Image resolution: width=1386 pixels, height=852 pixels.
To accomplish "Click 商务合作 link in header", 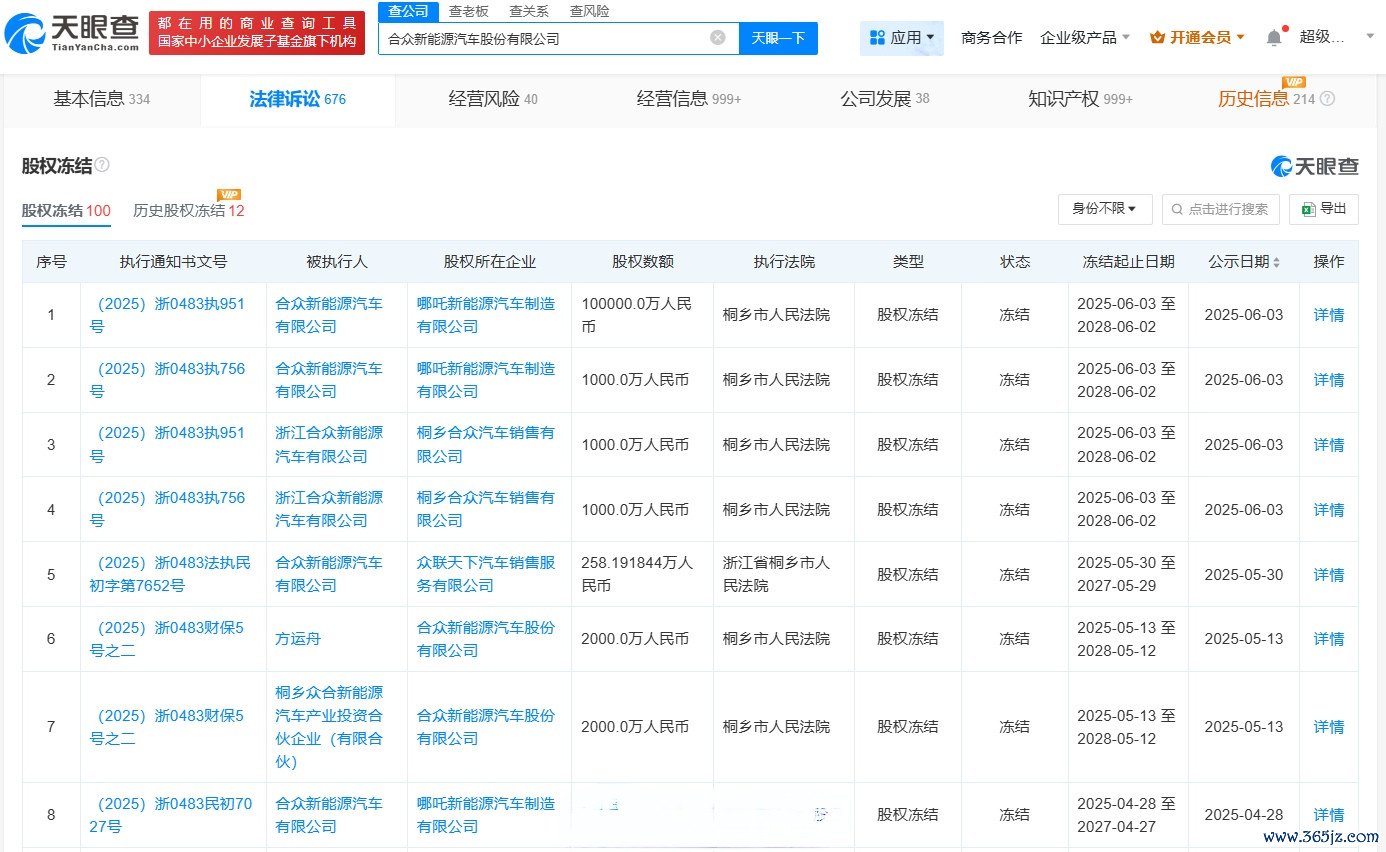I will coord(991,38).
